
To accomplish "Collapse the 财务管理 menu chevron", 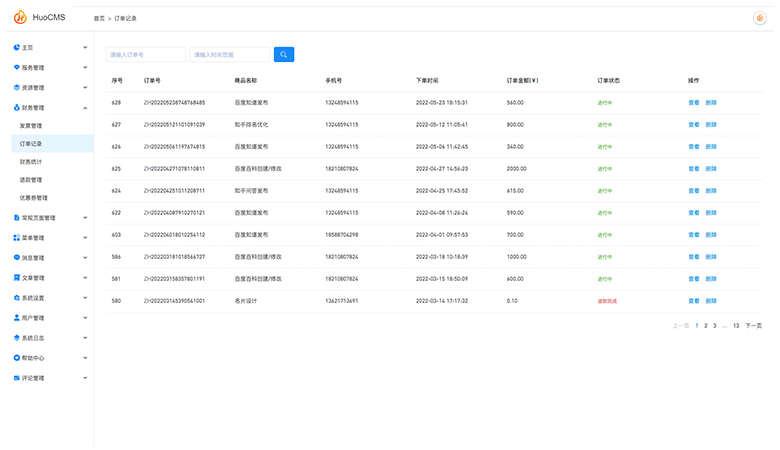I will (85, 108).
